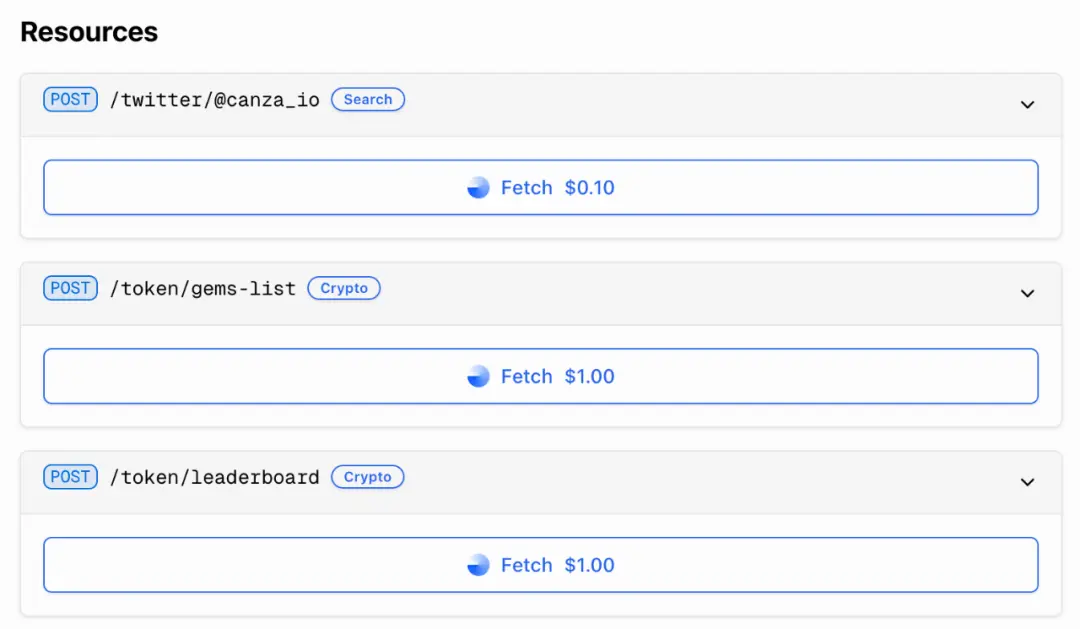
Task: Select the Search tag on the twitter endpoint
Action: [368, 99]
